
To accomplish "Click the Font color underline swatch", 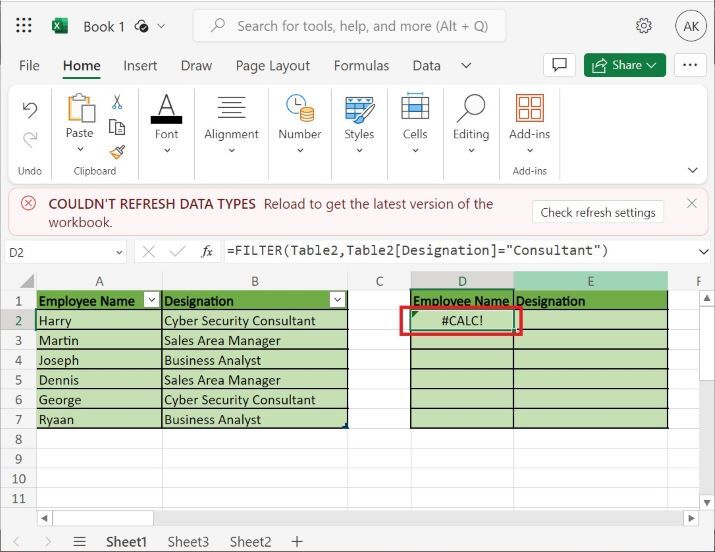I will 166,118.
